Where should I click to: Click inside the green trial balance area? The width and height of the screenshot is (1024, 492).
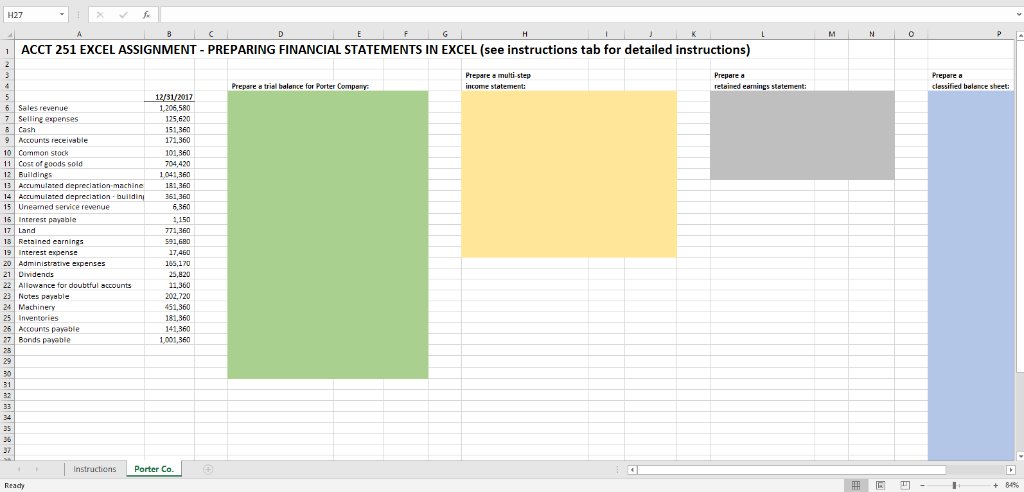click(328, 235)
